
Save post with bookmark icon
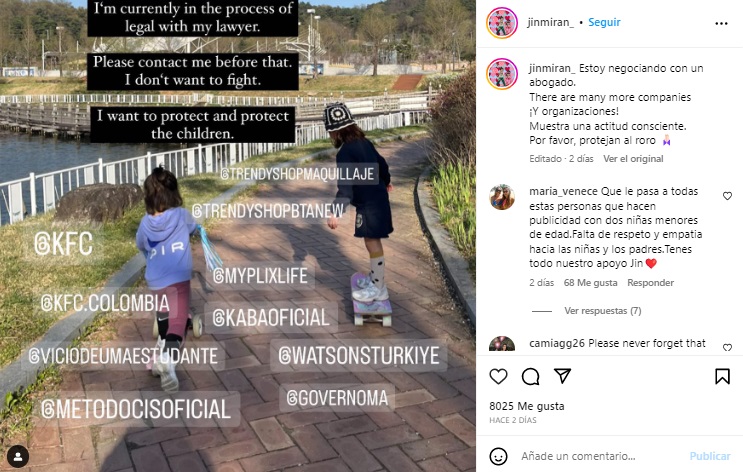point(722,376)
